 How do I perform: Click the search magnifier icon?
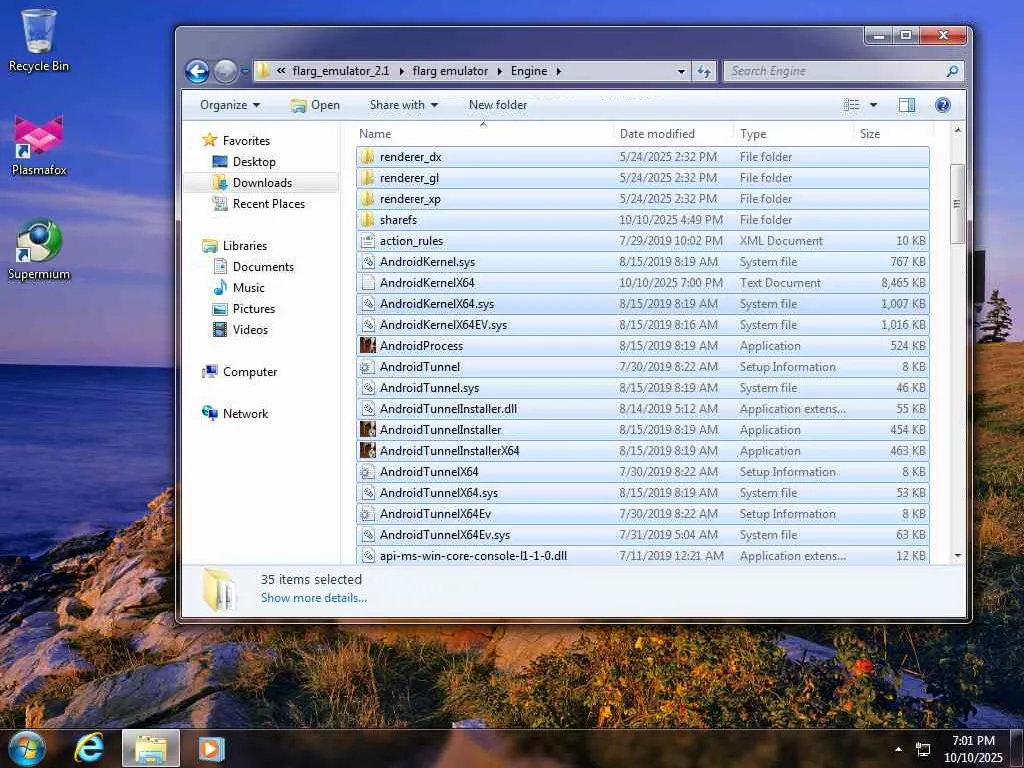[x=952, y=71]
